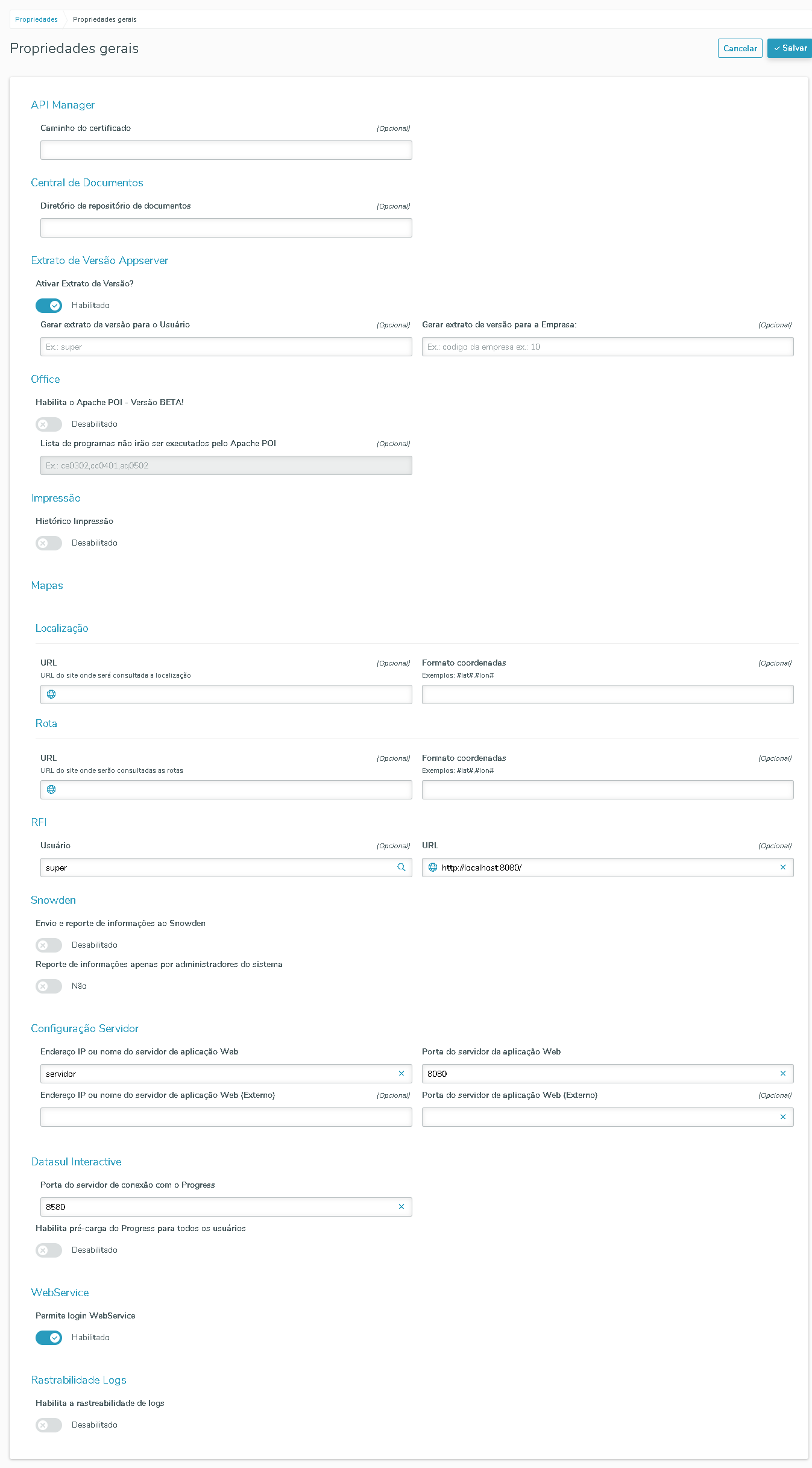
Task: Focus the Caminho do certificado field
Action: pyautogui.click(x=226, y=150)
